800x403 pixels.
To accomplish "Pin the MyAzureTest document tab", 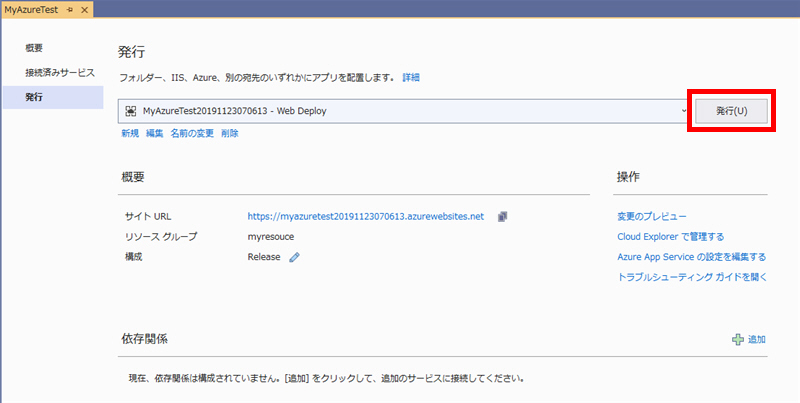I will pos(70,10).
